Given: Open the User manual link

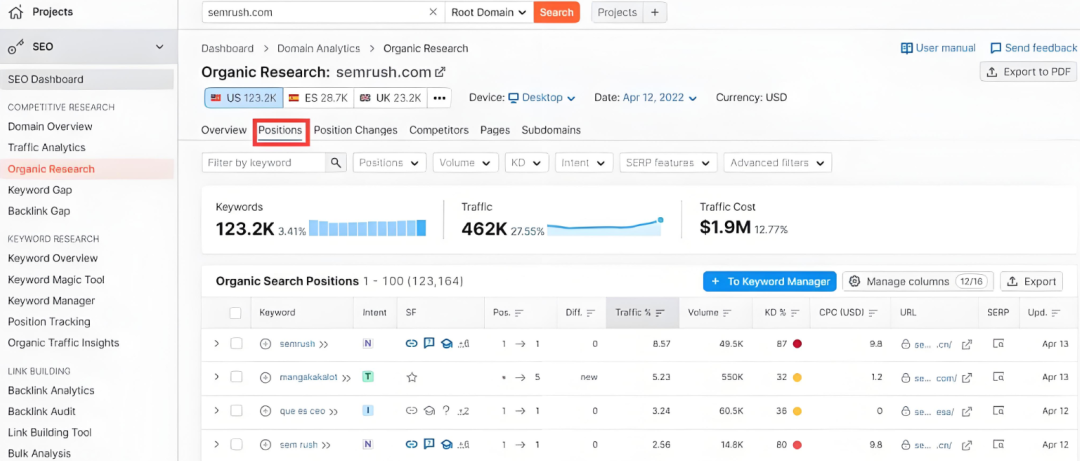Looking at the screenshot, I should [x=938, y=48].
